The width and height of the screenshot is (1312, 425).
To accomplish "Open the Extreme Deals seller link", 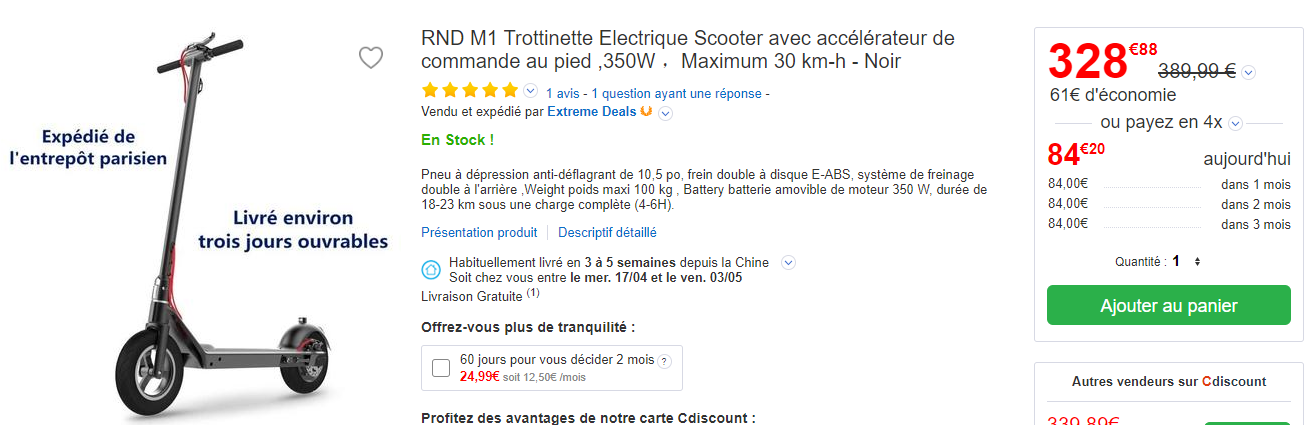I will pyautogui.click(x=591, y=111).
